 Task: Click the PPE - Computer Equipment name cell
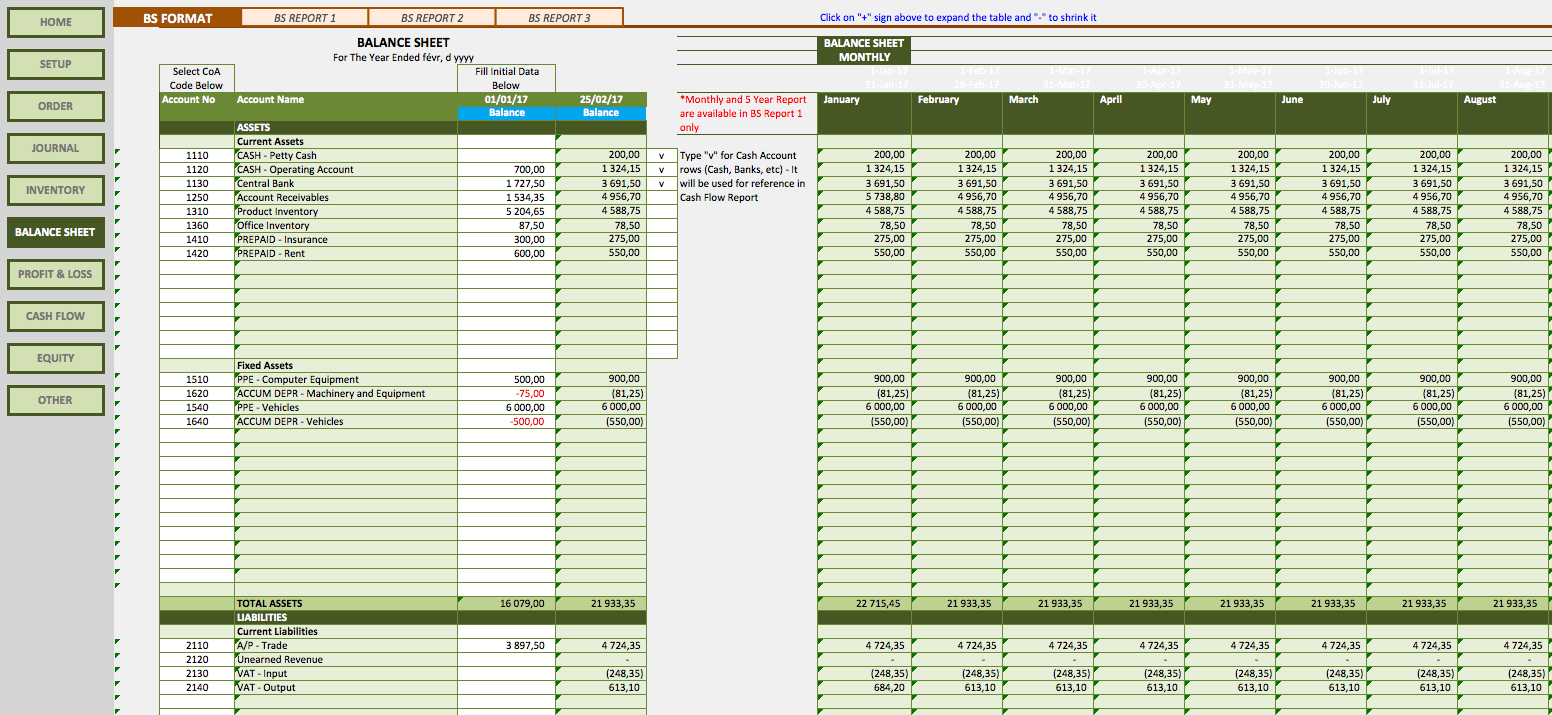click(346, 380)
